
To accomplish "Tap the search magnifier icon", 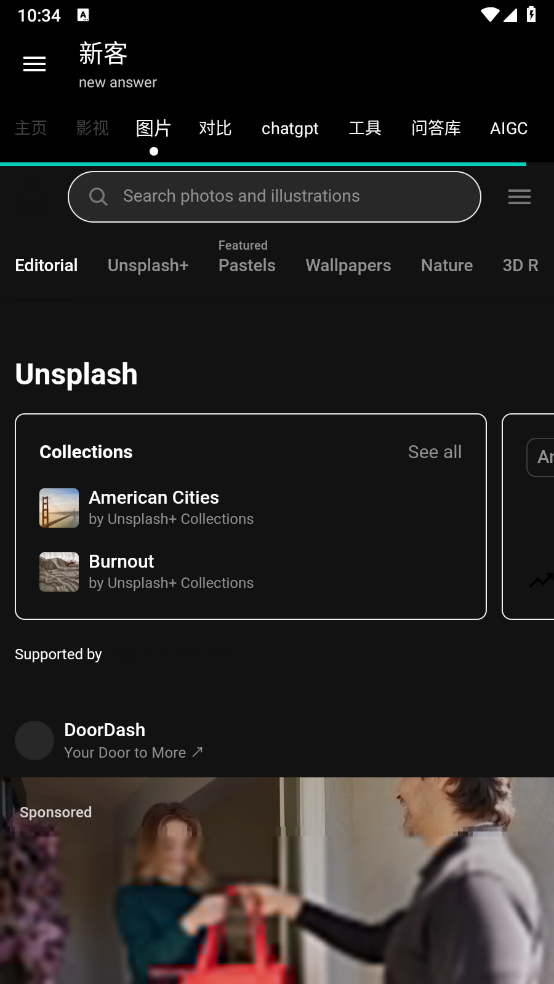I will 98,196.
